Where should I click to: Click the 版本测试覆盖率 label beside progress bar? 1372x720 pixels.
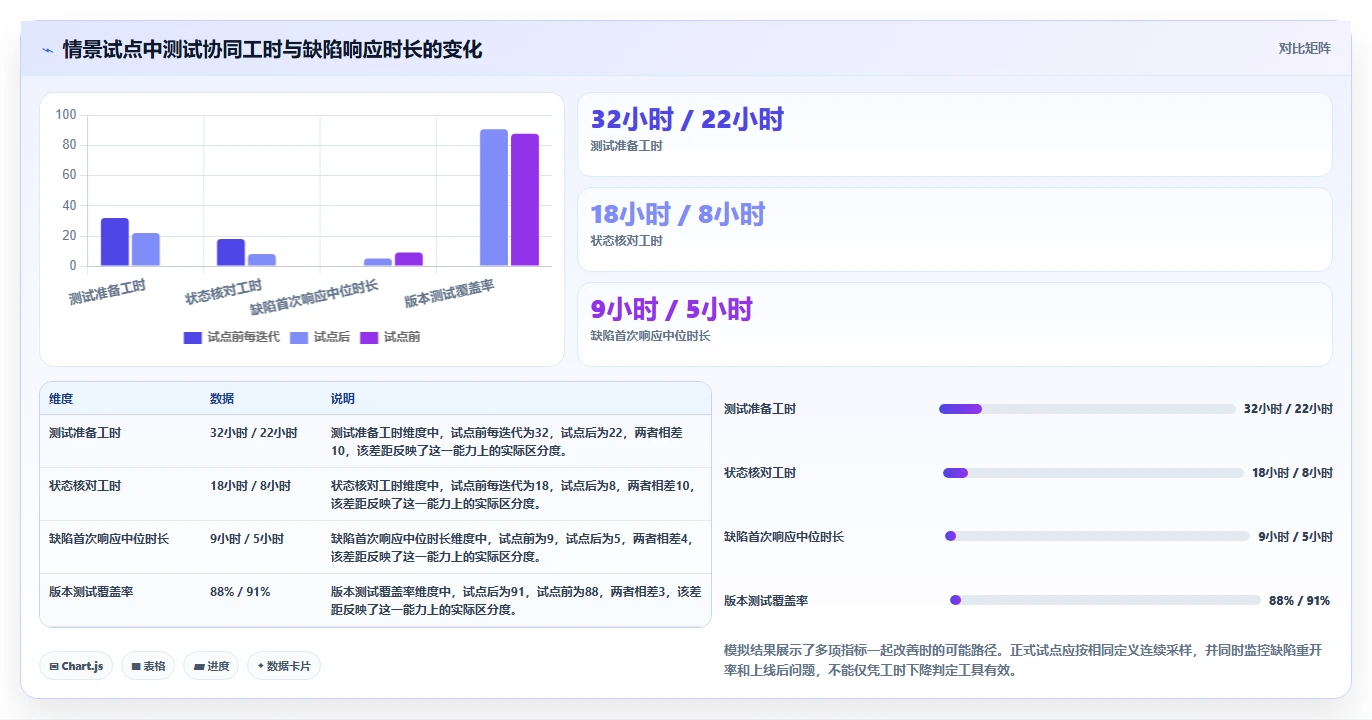click(x=766, y=601)
